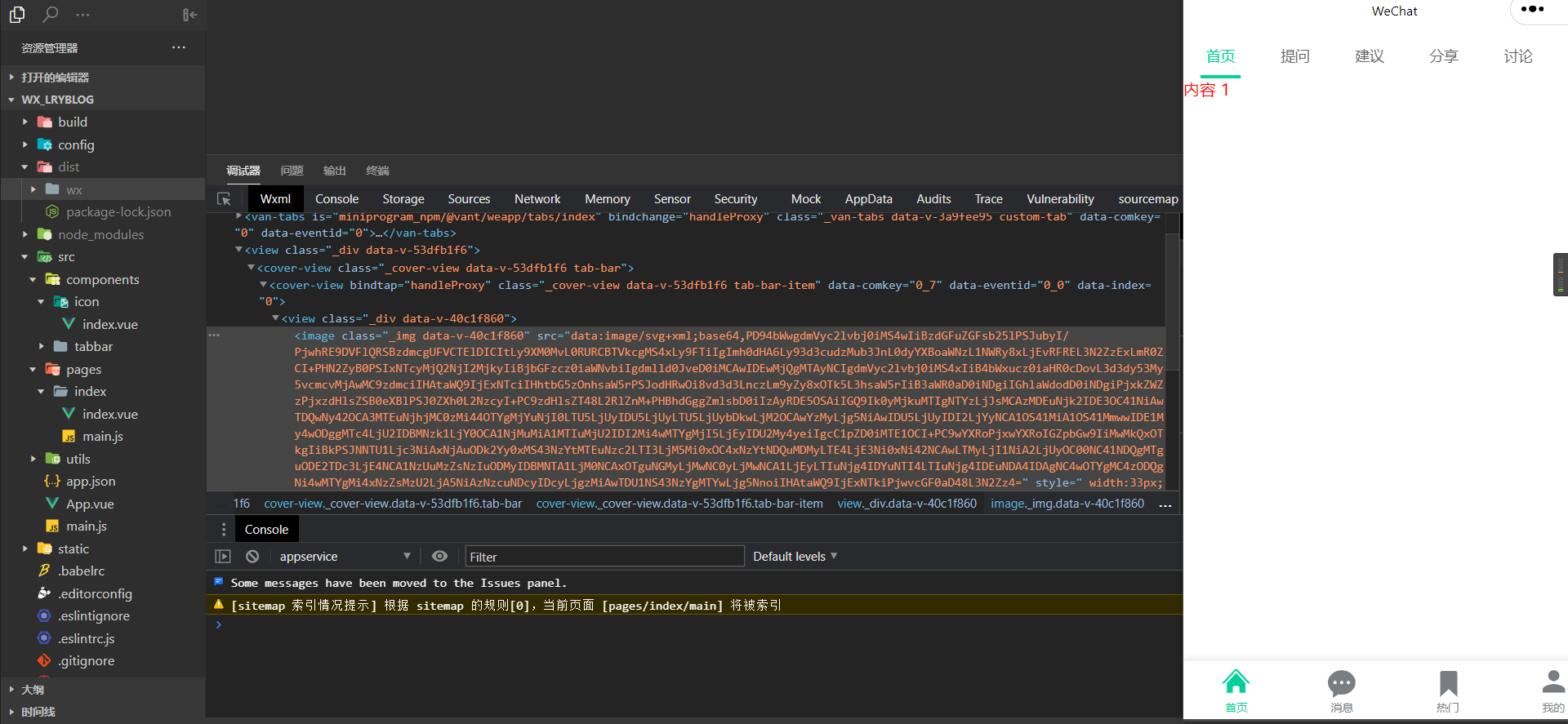Activate the element inspector picker icon
Image resolution: width=1568 pixels, height=724 pixels.
coord(224,199)
